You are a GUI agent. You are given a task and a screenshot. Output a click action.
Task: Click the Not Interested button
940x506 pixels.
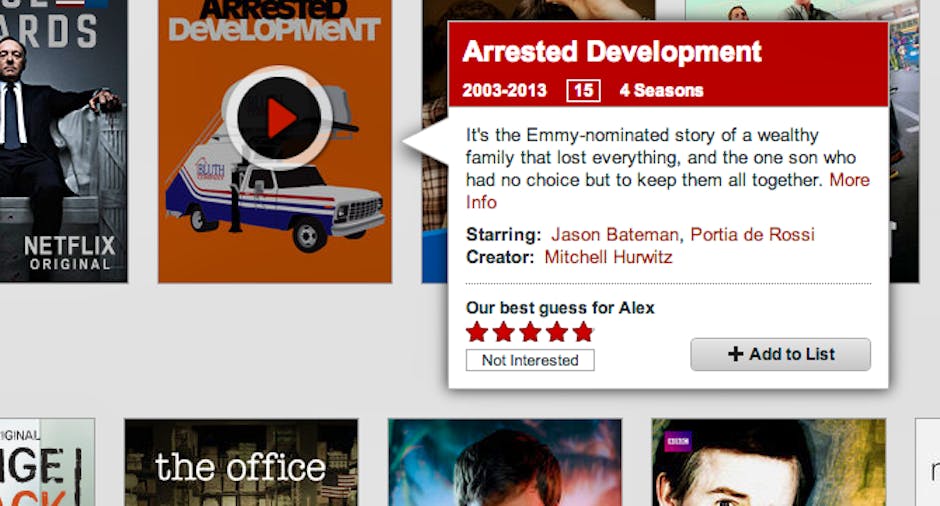click(530, 360)
